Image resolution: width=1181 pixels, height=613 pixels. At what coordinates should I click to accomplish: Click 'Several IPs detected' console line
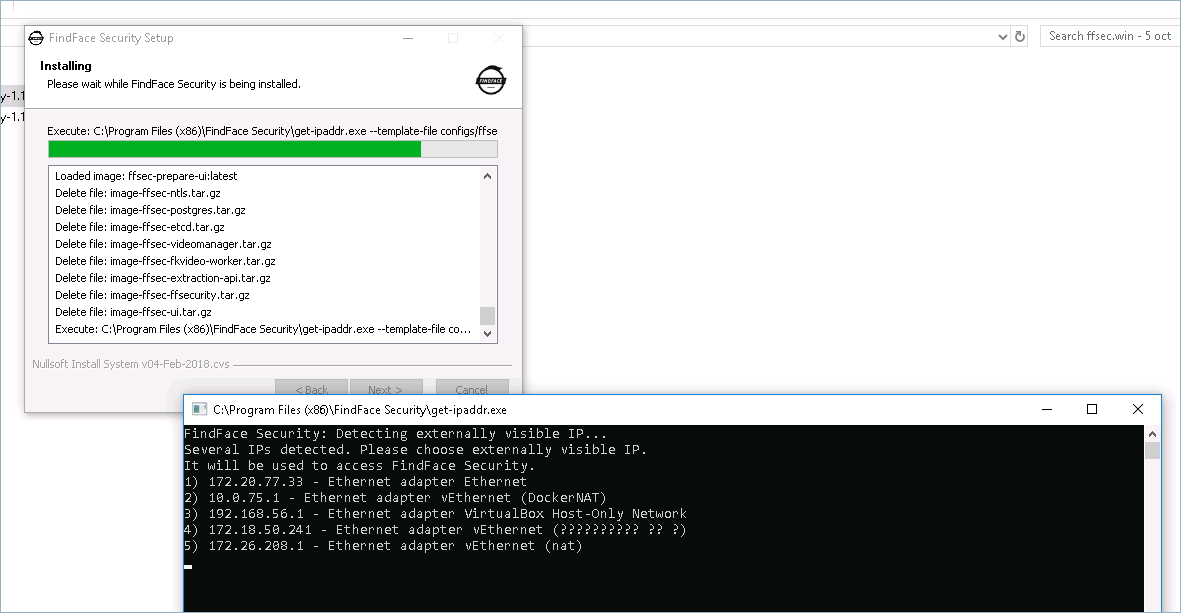click(416, 450)
